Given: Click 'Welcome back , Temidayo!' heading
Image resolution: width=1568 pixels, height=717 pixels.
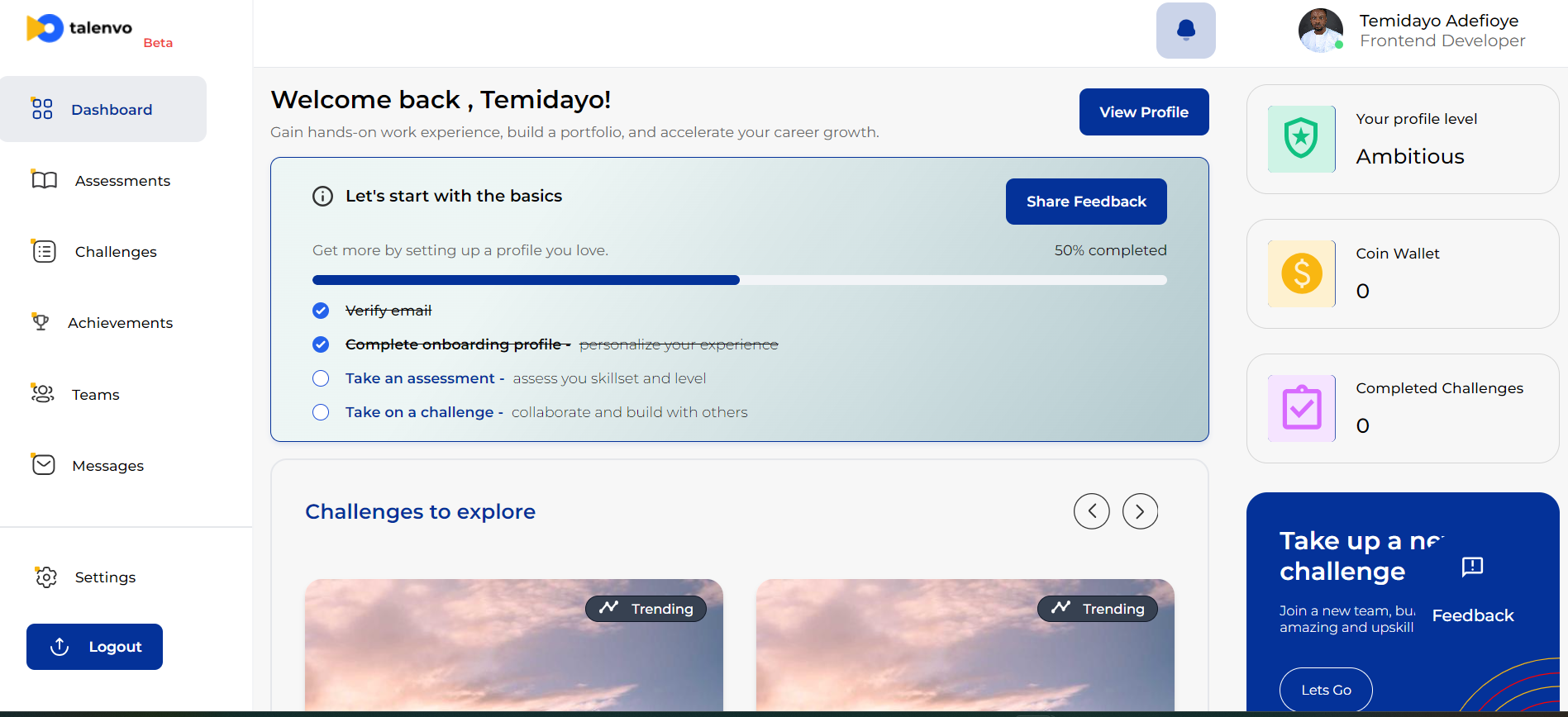Looking at the screenshot, I should coord(441,99).
